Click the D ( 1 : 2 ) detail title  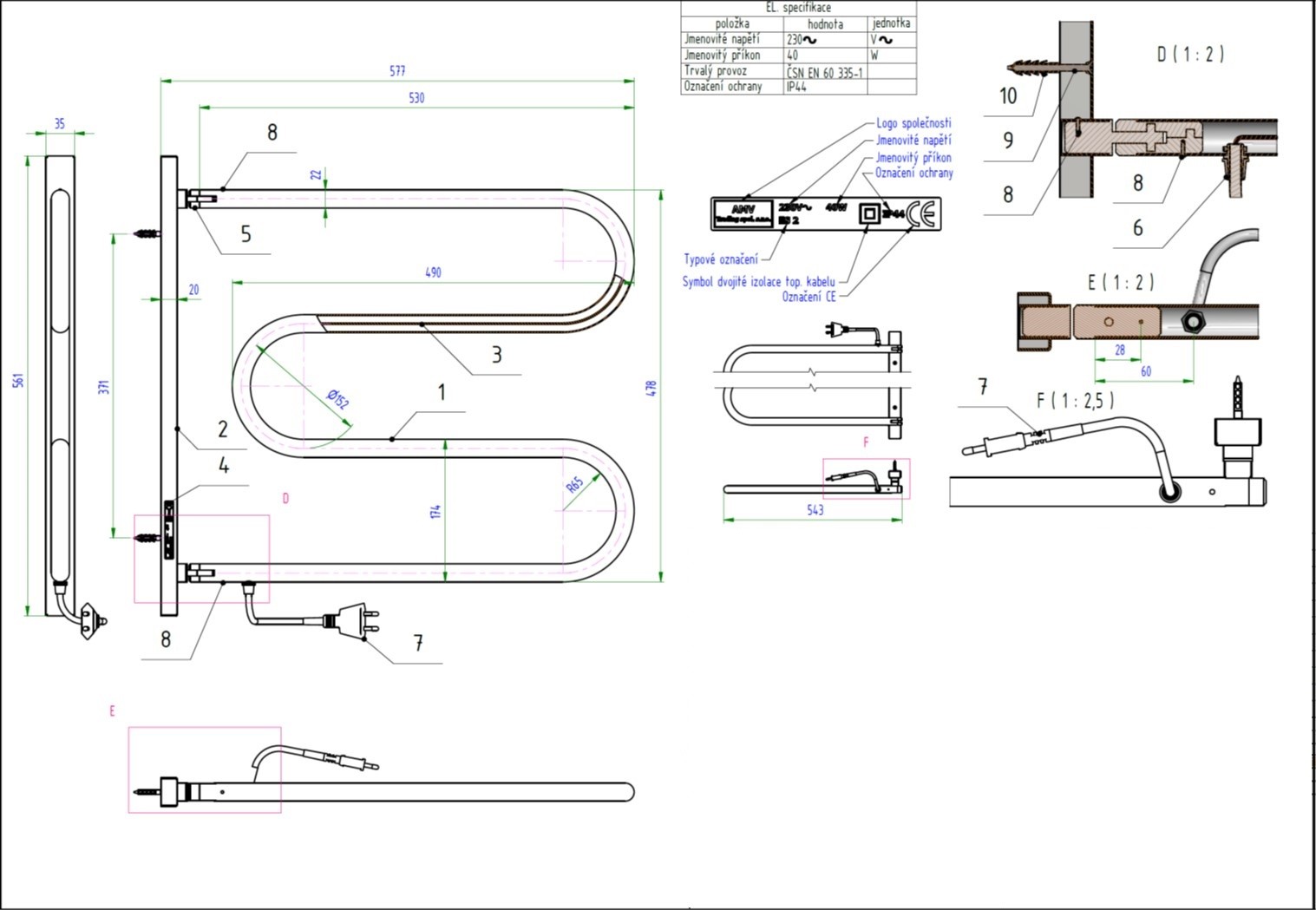pyautogui.click(x=1189, y=54)
